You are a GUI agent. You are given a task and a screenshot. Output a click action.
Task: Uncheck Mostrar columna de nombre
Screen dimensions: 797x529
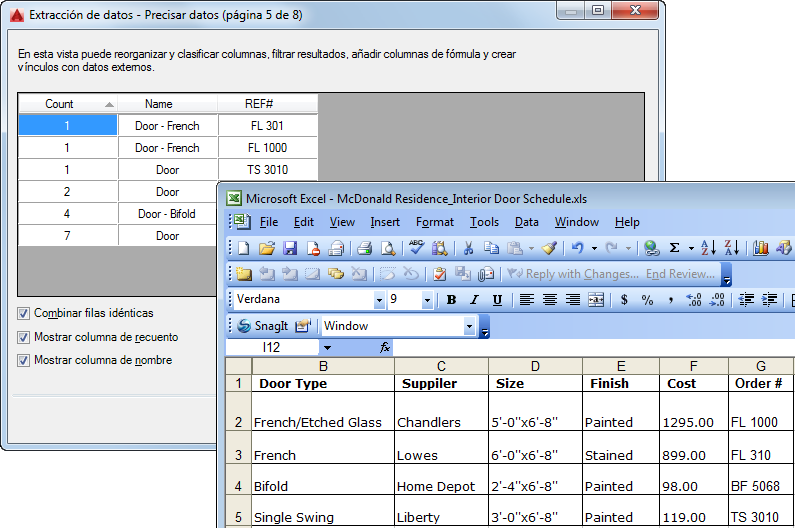23,360
